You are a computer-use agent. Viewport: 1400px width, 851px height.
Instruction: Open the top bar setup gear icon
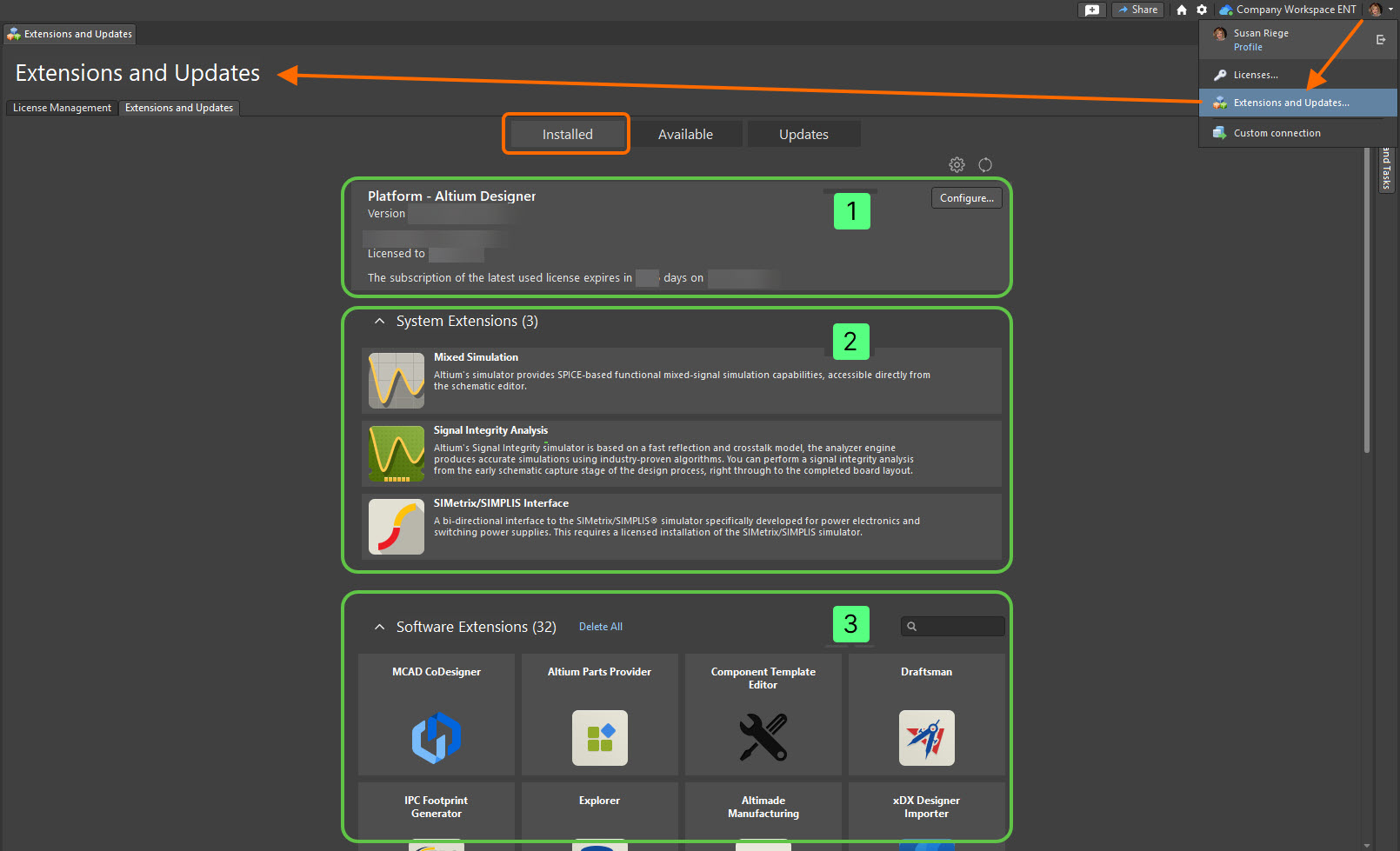coord(1202,10)
